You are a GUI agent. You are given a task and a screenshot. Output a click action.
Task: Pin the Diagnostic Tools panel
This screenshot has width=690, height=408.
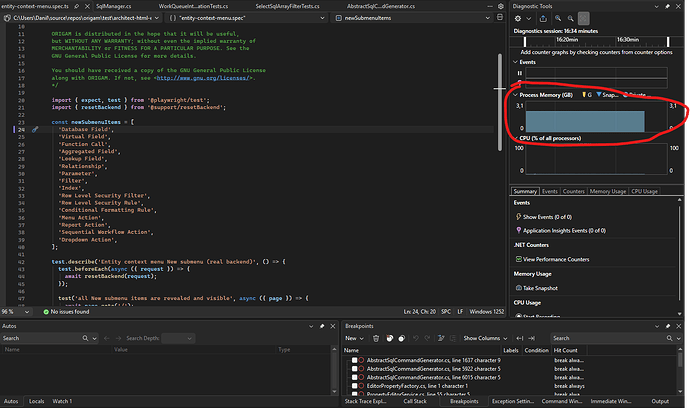click(x=668, y=6)
